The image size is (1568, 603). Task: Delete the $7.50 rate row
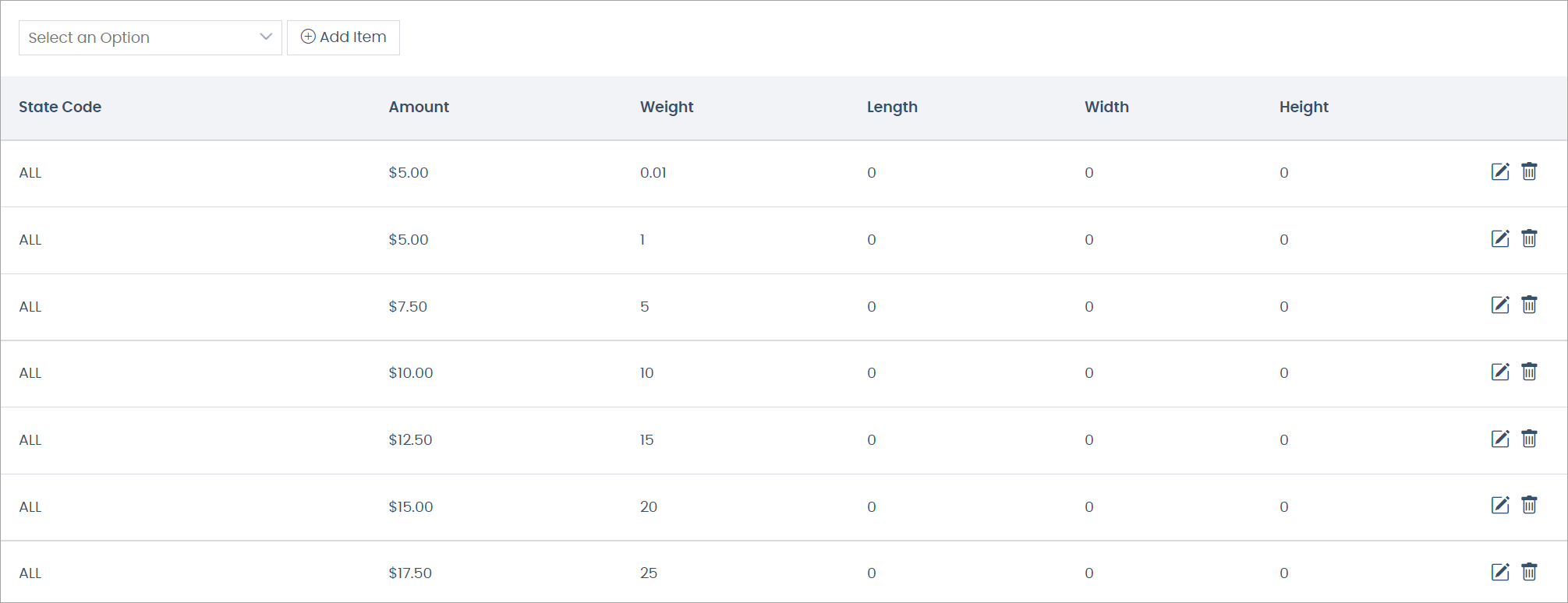(1529, 305)
